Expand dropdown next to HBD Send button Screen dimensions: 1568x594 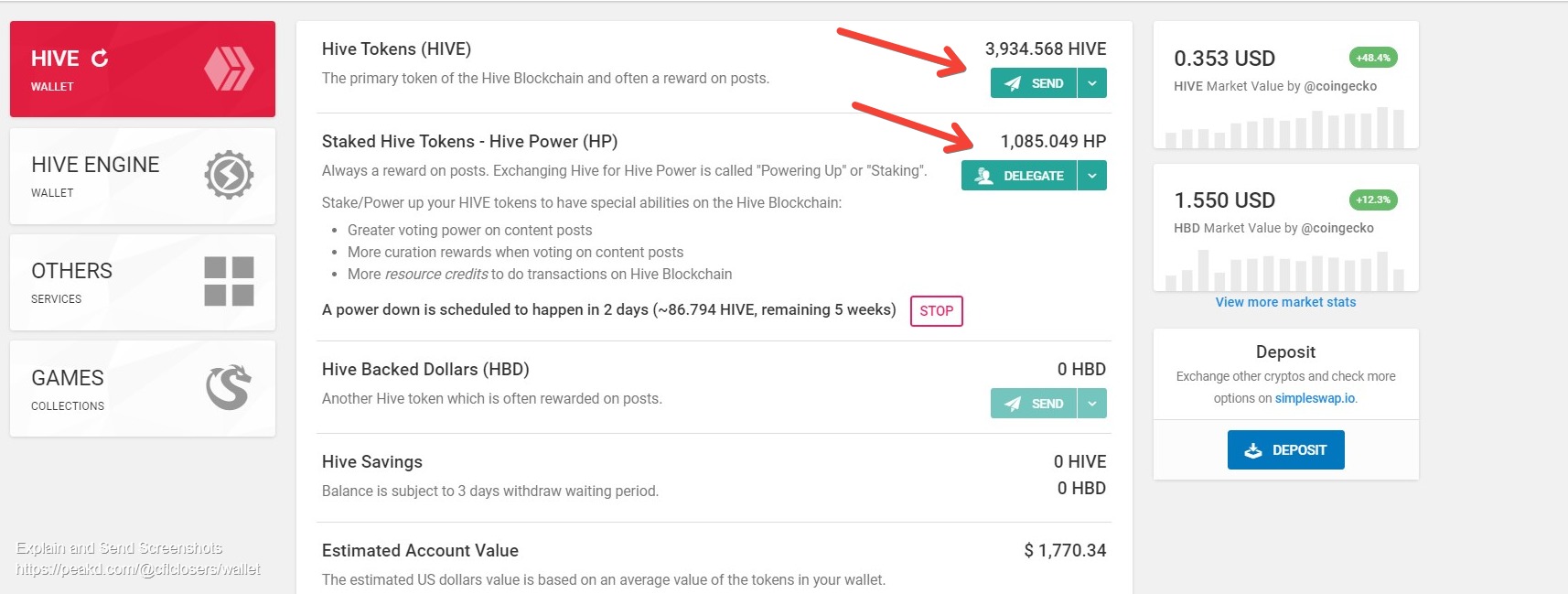pos(1092,404)
